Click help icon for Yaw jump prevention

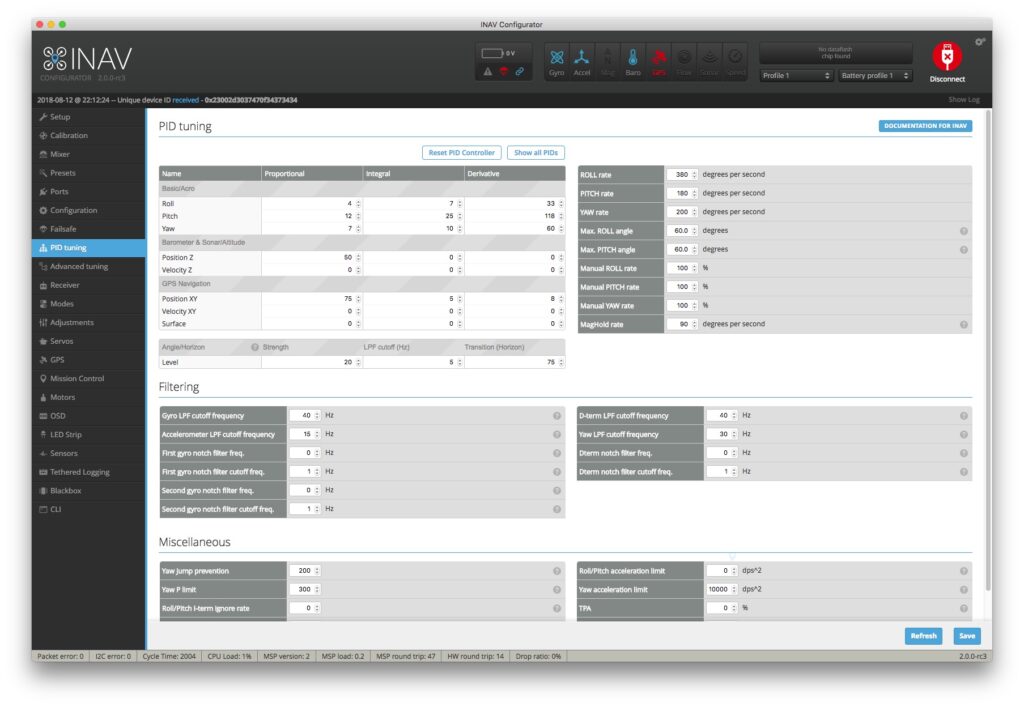[x=557, y=571]
